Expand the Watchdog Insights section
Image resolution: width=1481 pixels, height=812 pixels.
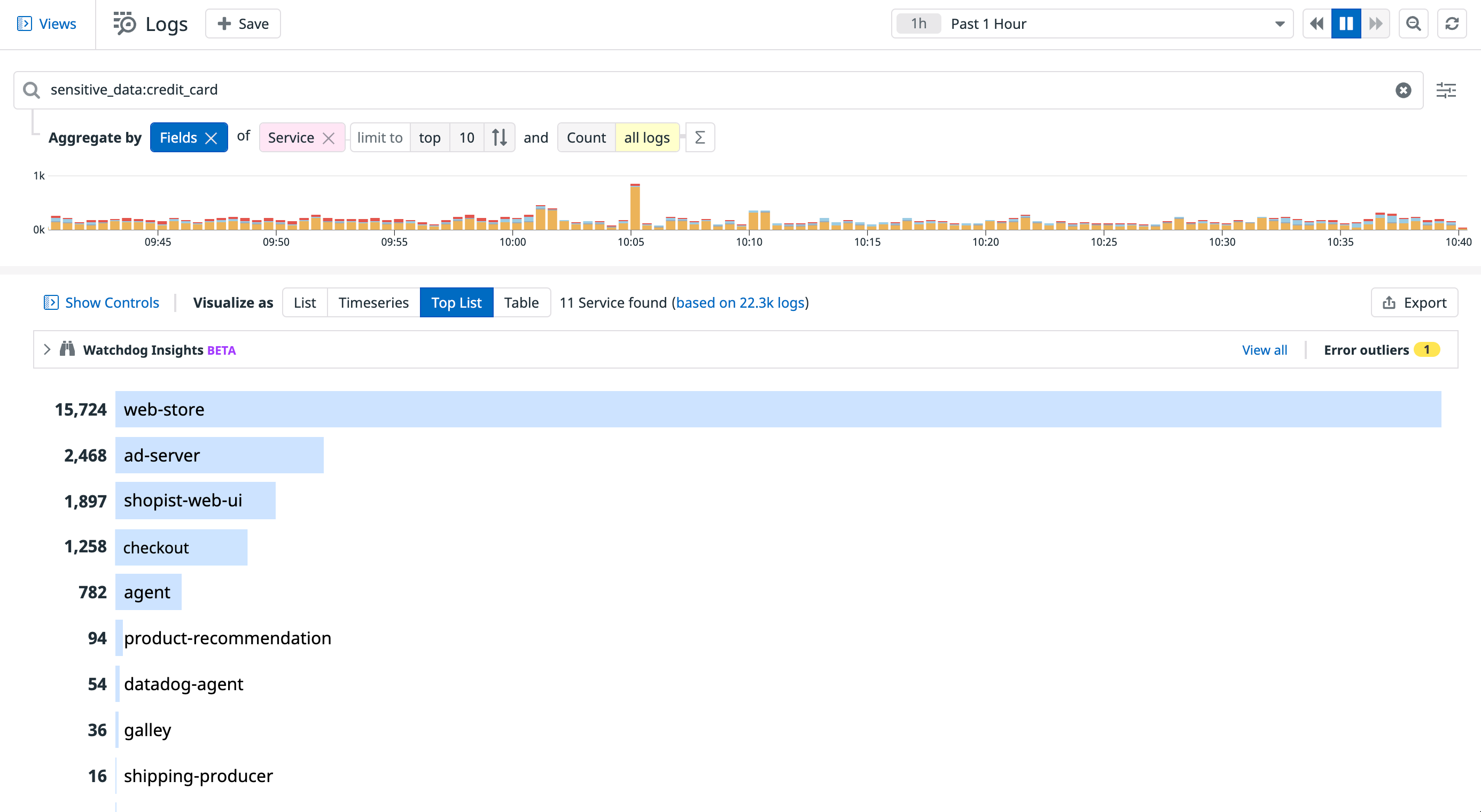[x=46, y=349]
